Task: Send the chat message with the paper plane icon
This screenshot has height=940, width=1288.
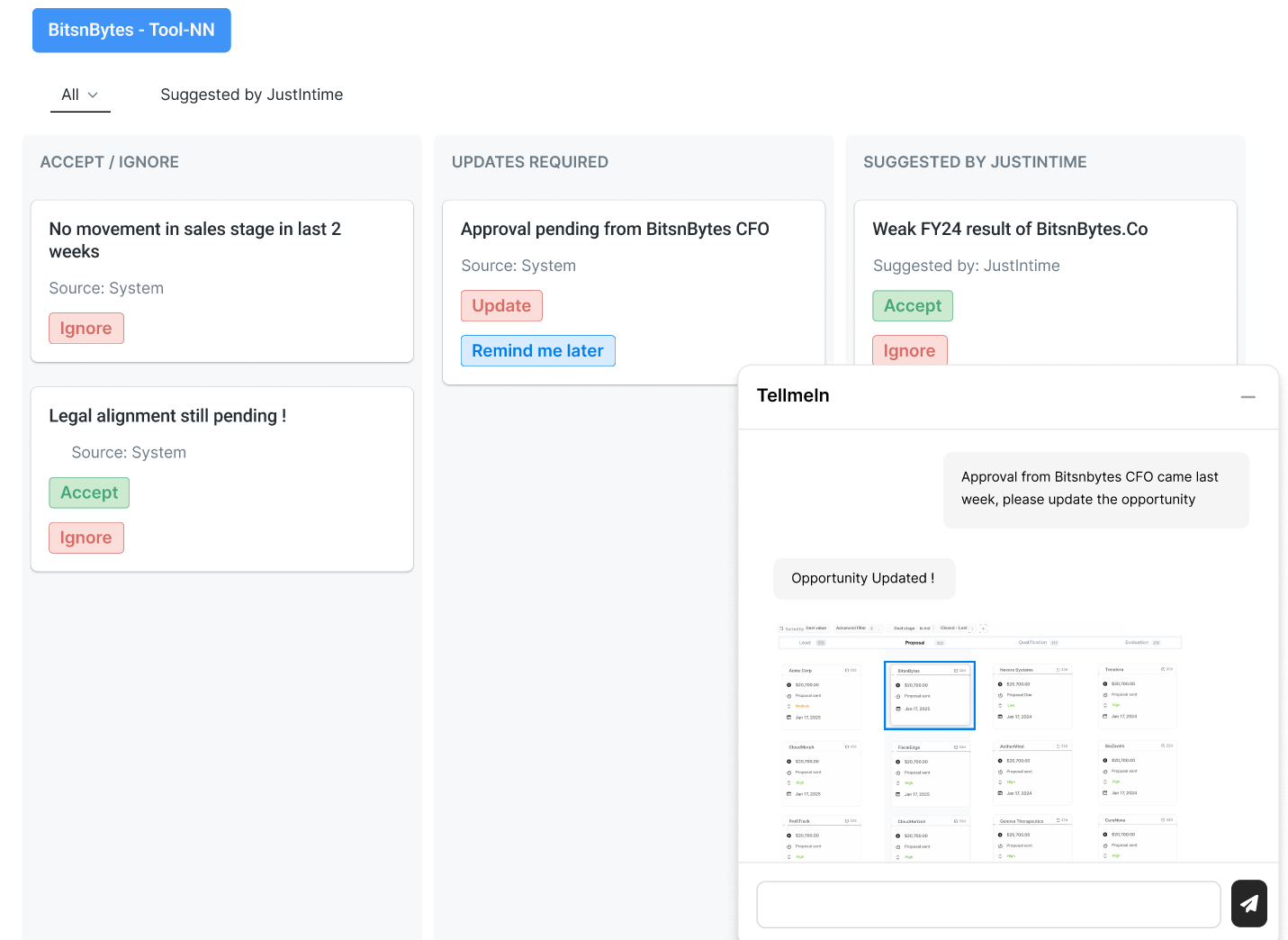Action: pos(1248,903)
